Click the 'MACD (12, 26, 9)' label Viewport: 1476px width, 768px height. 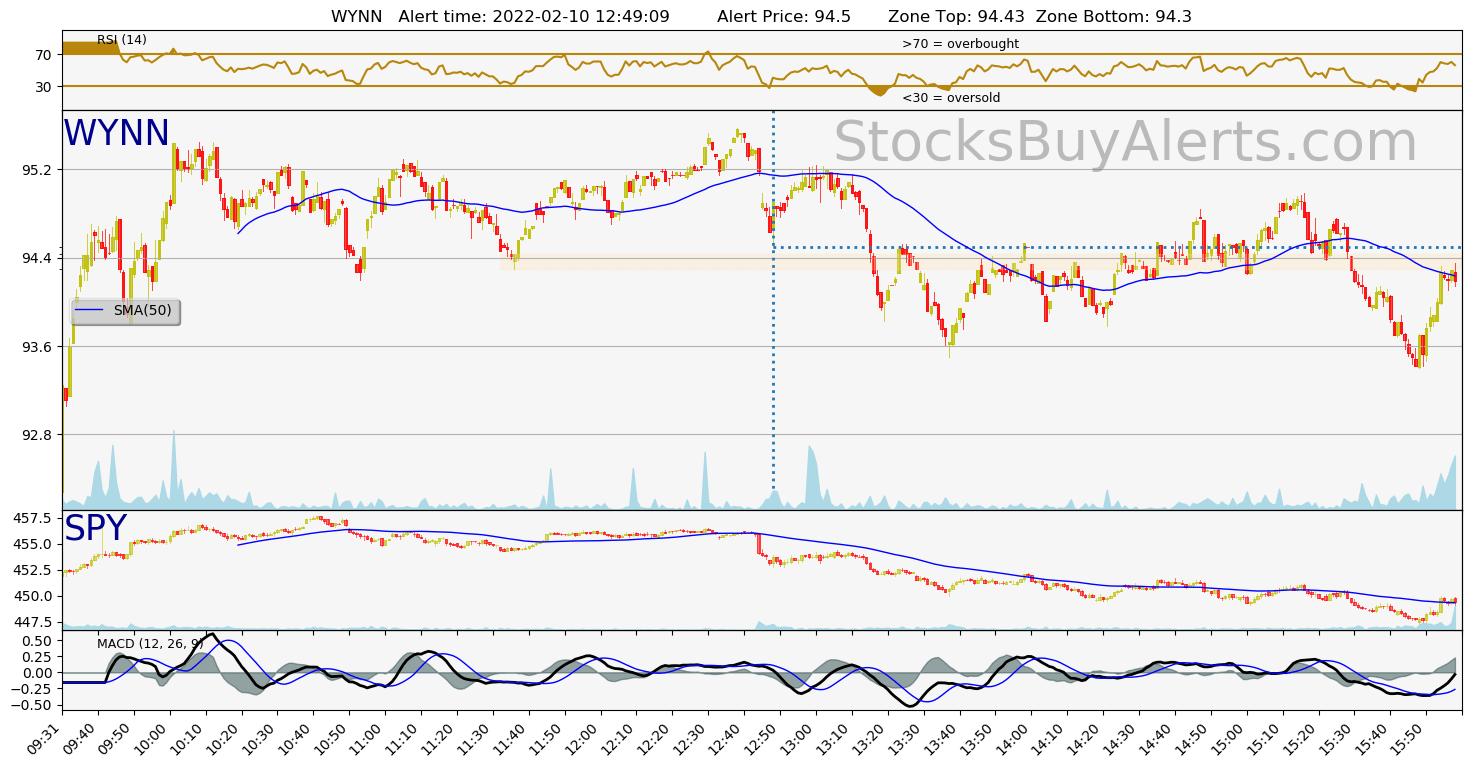pyautogui.click(x=150, y=643)
